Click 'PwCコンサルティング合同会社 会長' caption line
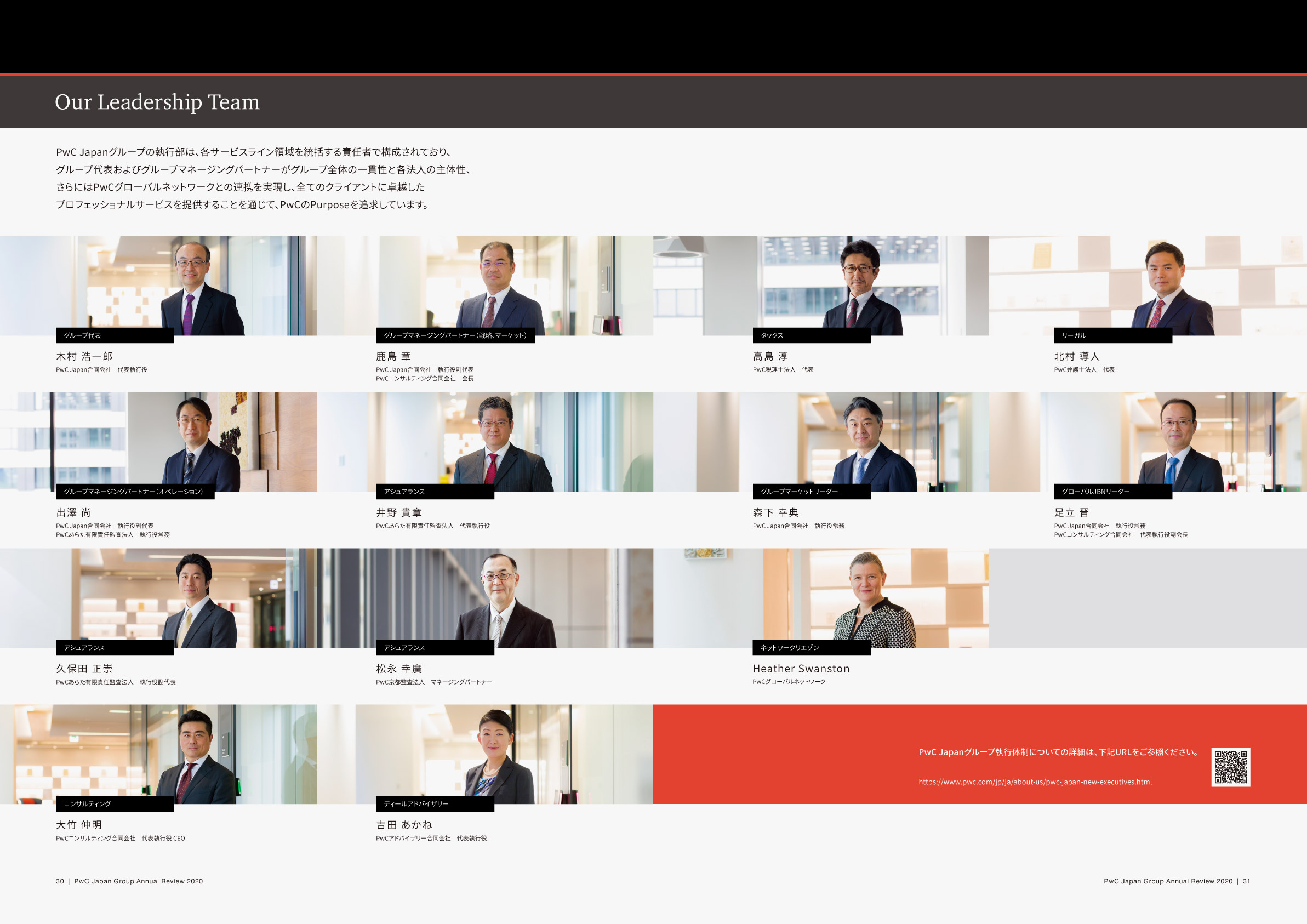 coord(425,378)
